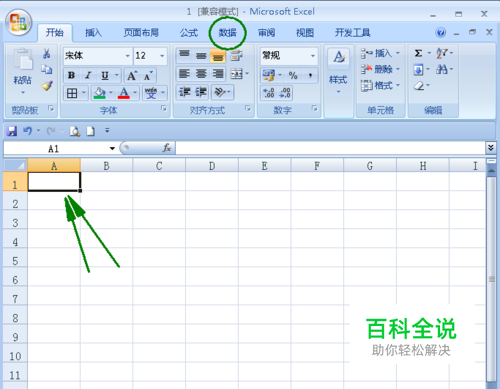Open the font name 宋体 dropdown
Viewport: 500px width, 389px height.
[x=128, y=56]
